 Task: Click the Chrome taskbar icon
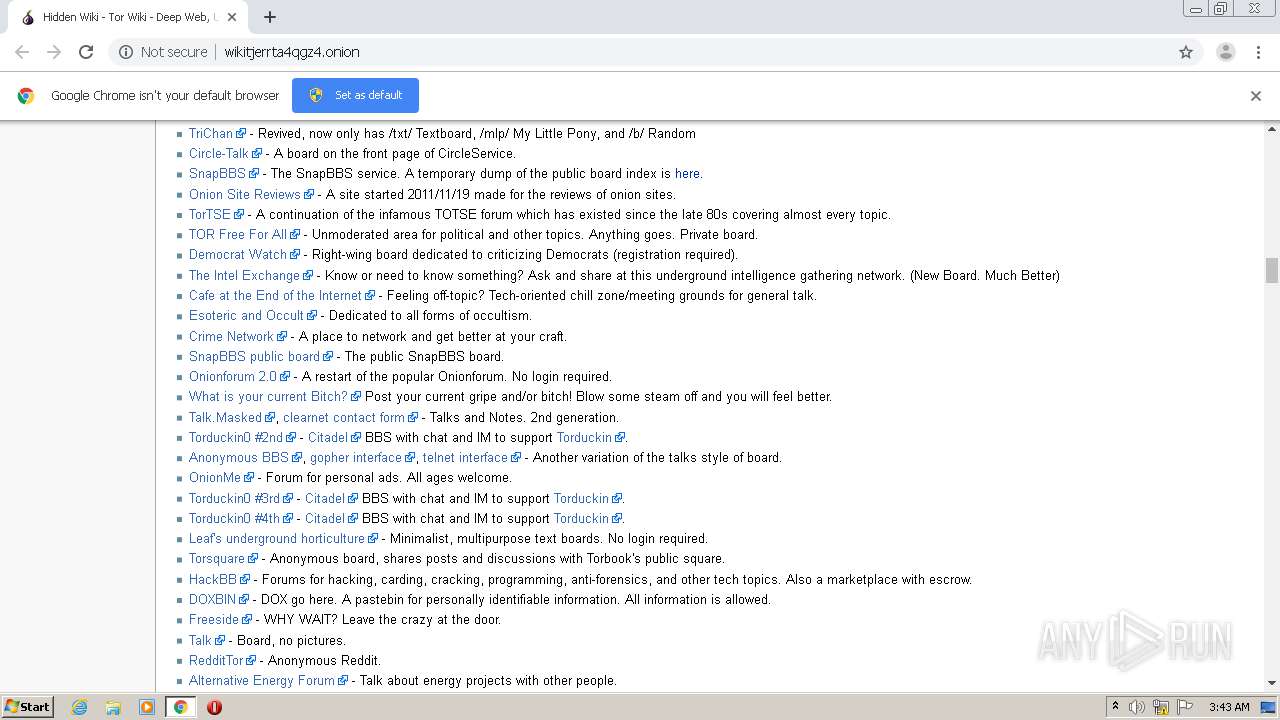tap(180, 707)
